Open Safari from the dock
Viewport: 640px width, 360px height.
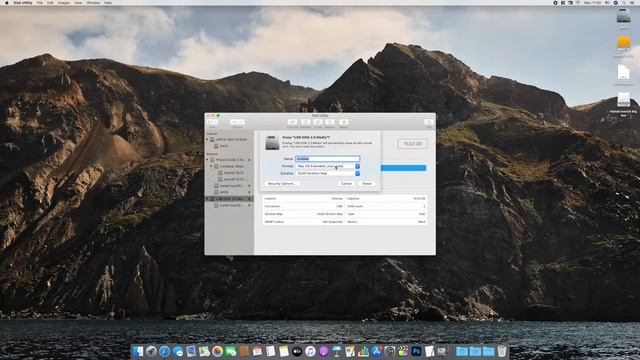pyautogui.click(x=164, y=351)
